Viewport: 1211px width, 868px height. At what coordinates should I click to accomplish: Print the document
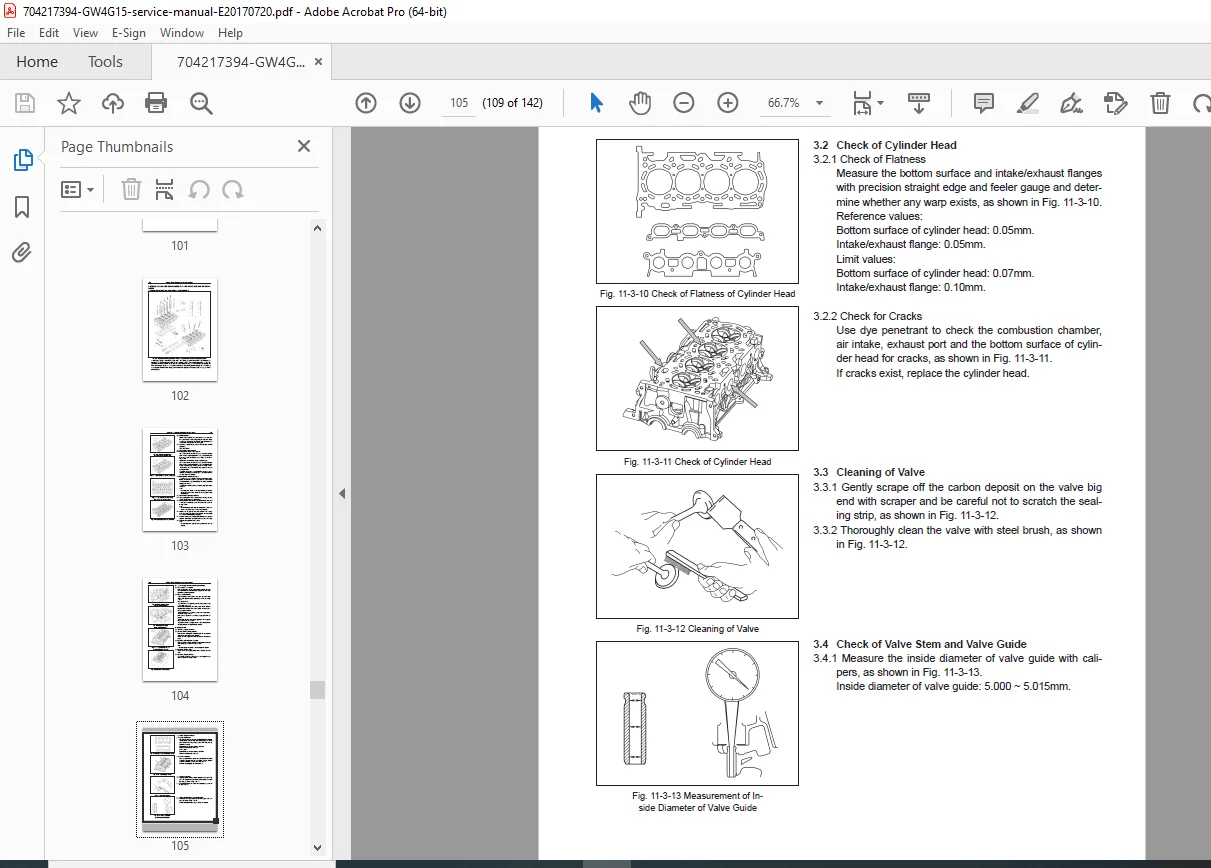(x=156, y=103)
